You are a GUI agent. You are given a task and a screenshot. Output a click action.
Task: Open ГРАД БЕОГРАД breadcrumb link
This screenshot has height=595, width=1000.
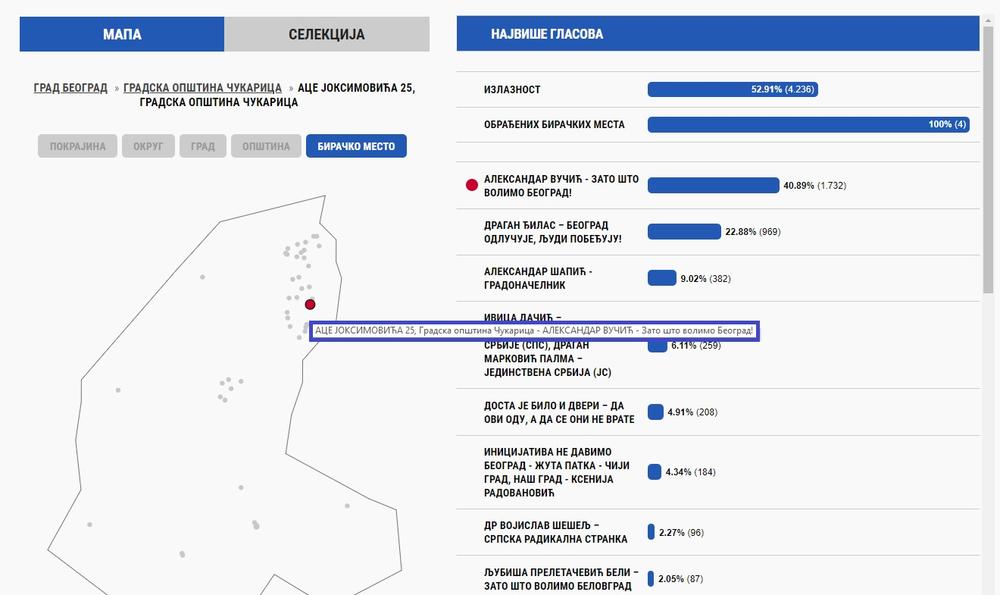pos(71,88)
